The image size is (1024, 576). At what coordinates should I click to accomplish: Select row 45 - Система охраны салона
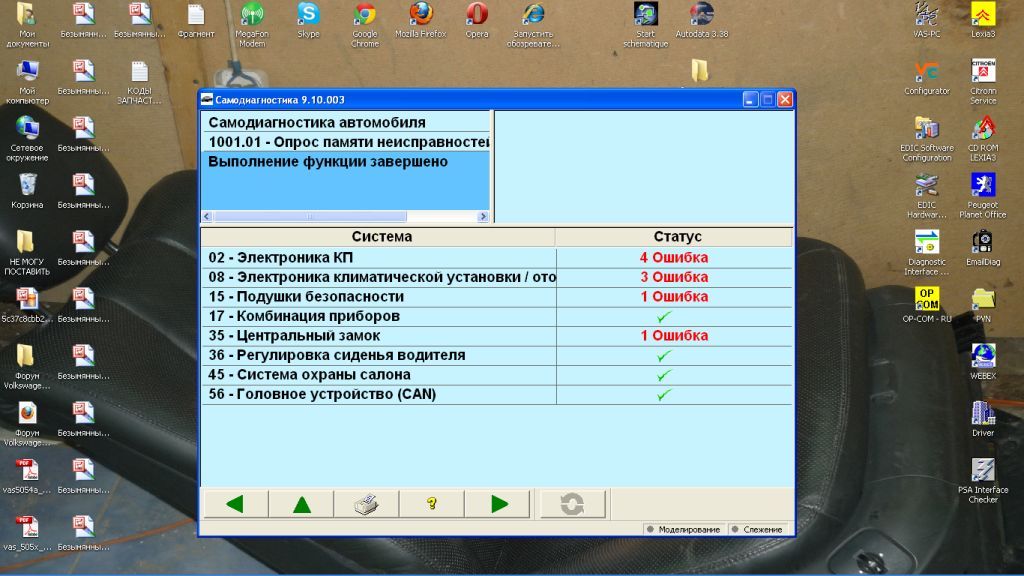click(496, 375)
